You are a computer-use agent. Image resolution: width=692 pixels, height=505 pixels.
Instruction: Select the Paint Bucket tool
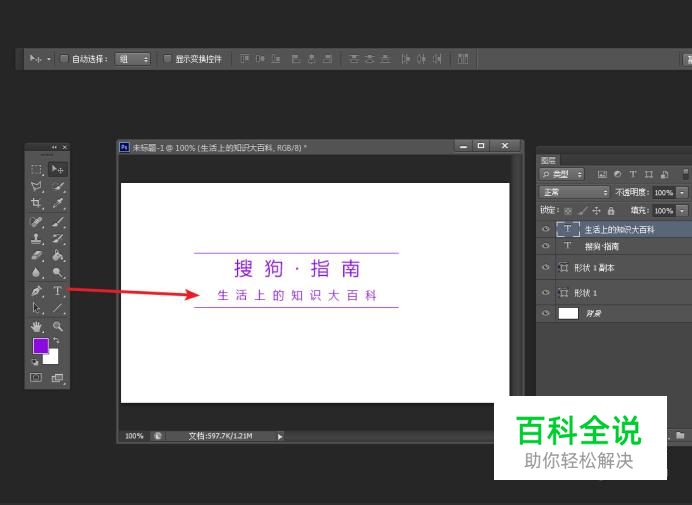[x=58, y=256]
